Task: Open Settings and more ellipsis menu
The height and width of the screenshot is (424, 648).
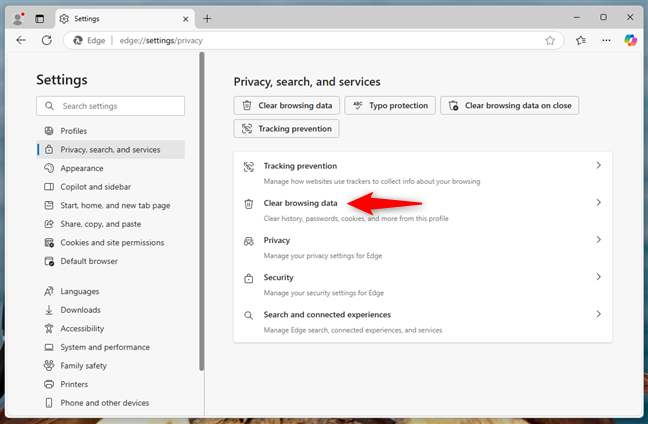Action: point(606,40)
